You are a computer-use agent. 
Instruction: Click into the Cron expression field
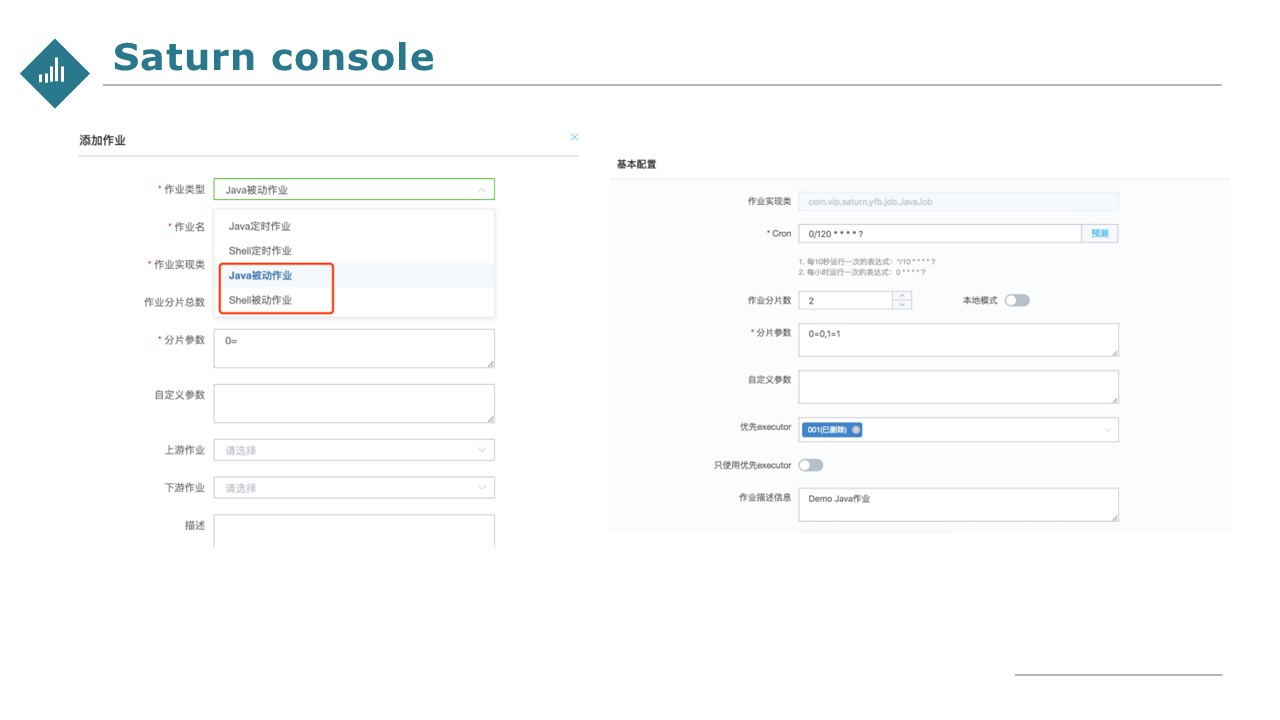coord(940,233)
